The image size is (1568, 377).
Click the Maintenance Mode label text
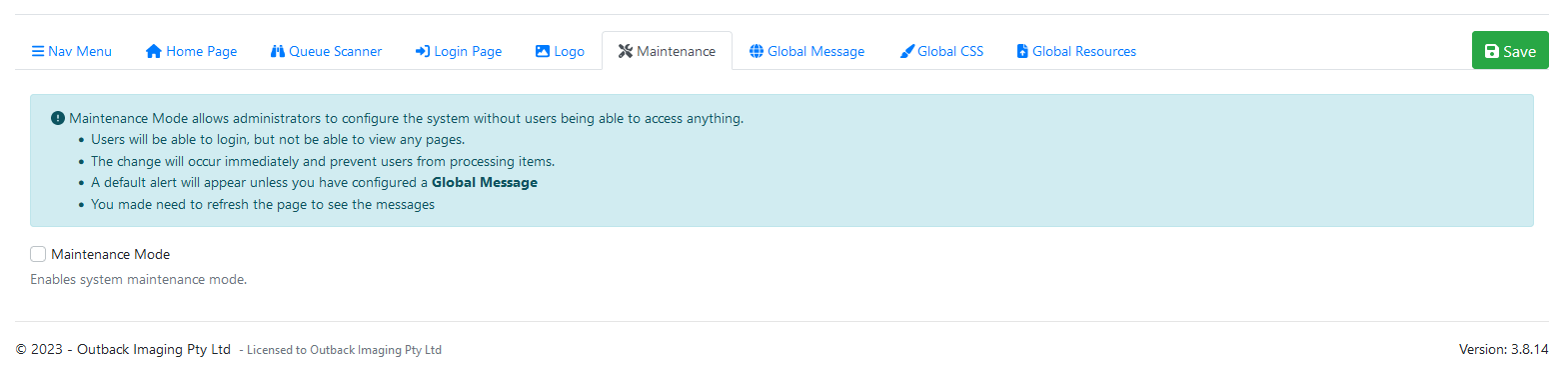111,254
